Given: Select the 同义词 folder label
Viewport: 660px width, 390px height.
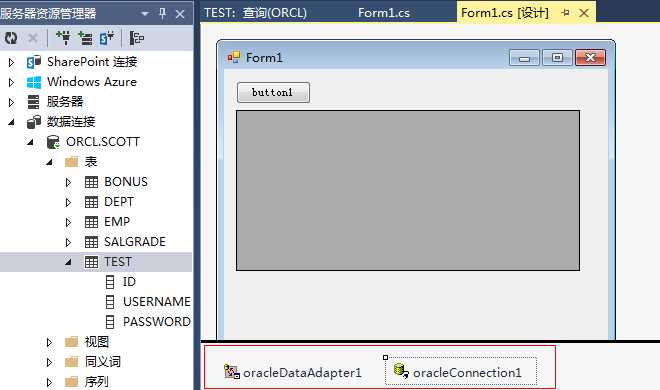Looking at the screenshot, I should [x=103, y=362].
